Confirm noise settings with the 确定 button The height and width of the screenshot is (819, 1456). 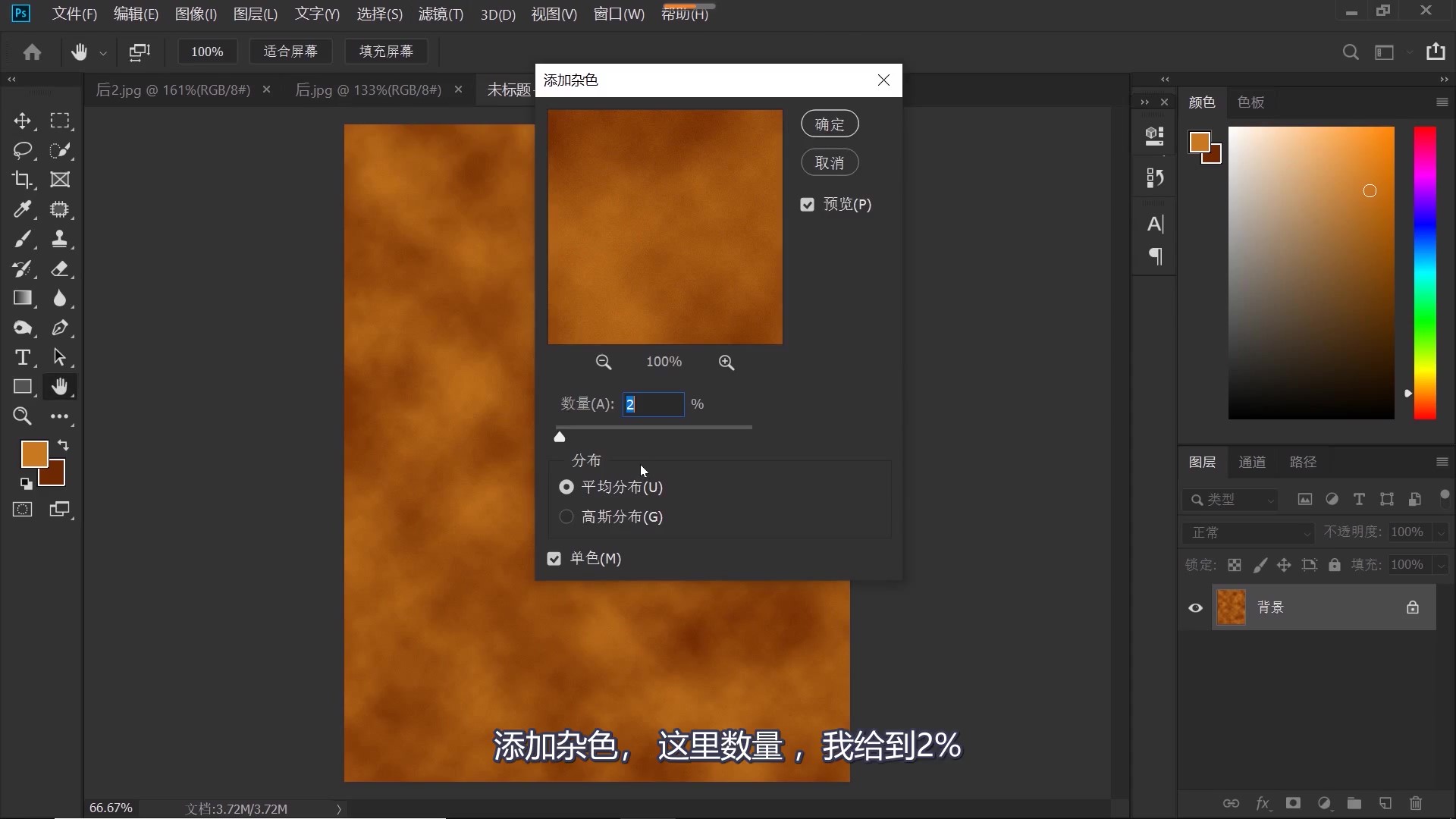pos(830,123)
